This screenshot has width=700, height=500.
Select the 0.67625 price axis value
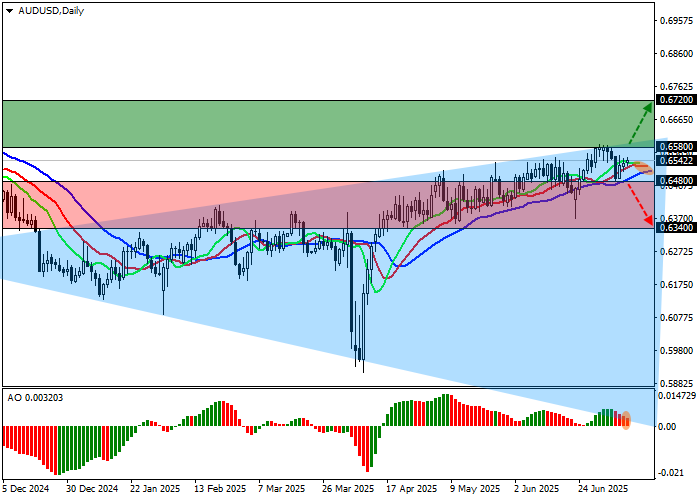point(677,86)
